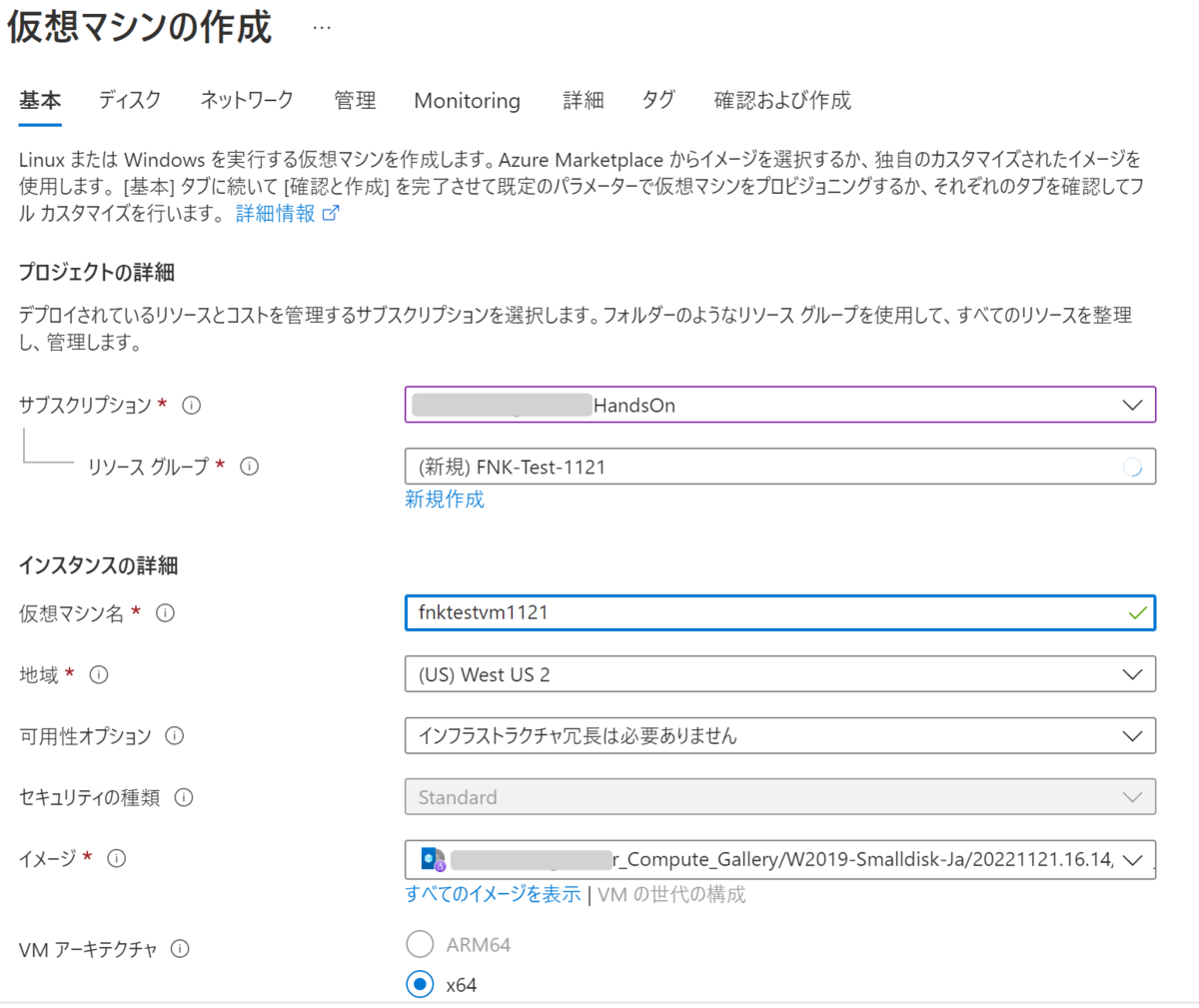1199x1008 pixels.
Task: Click the 新規作成 link under resource group
Action: pyautogui.click(x=445, y=500)
